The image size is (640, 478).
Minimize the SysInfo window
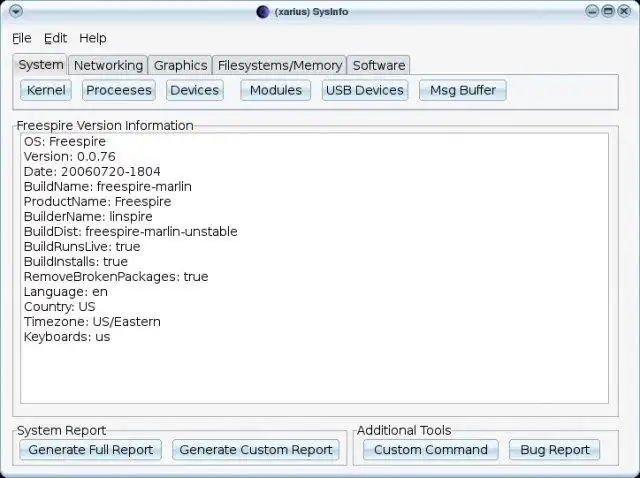point(592,11)
